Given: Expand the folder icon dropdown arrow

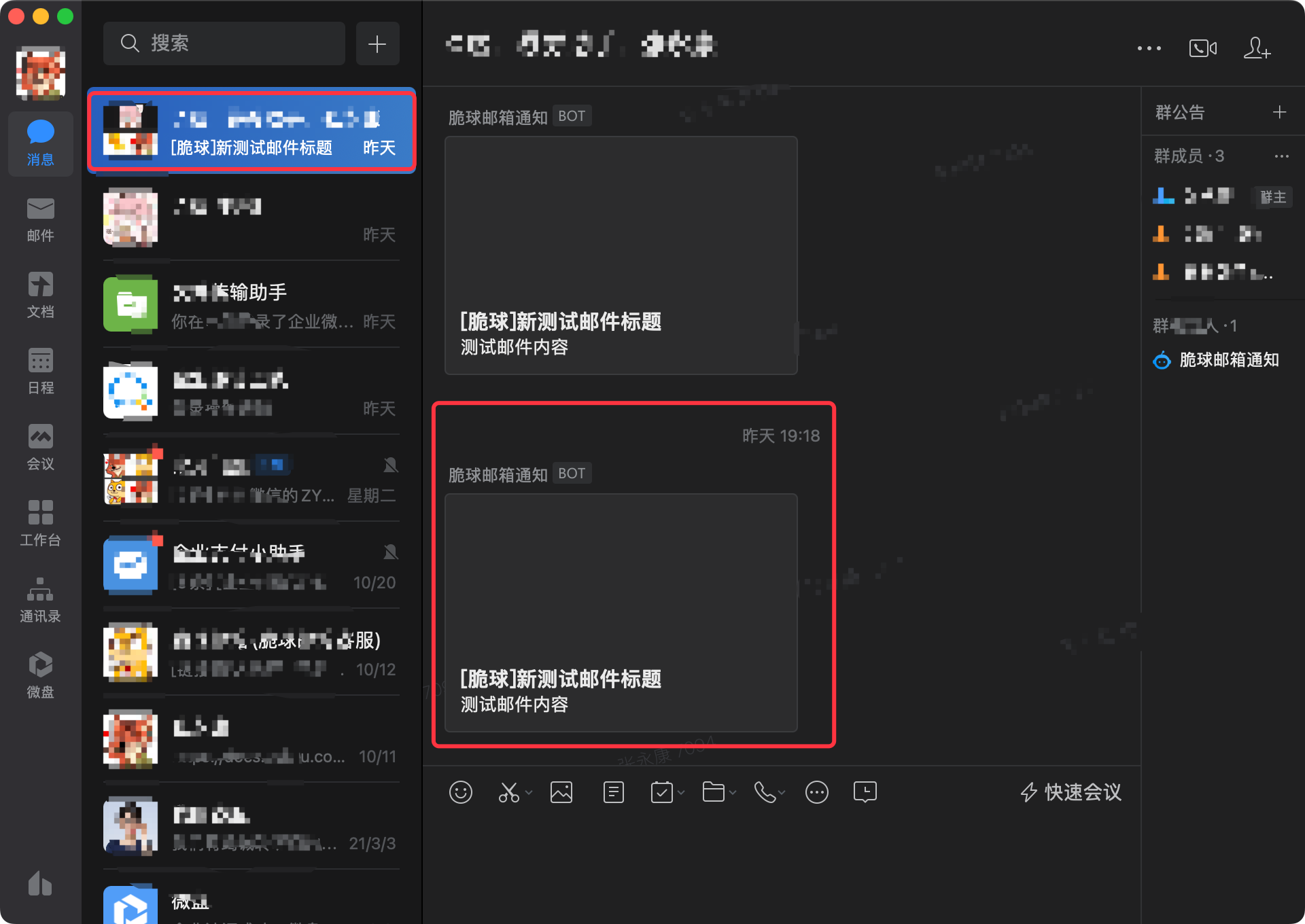Looking at the screenshot, I should pos(733,793).
